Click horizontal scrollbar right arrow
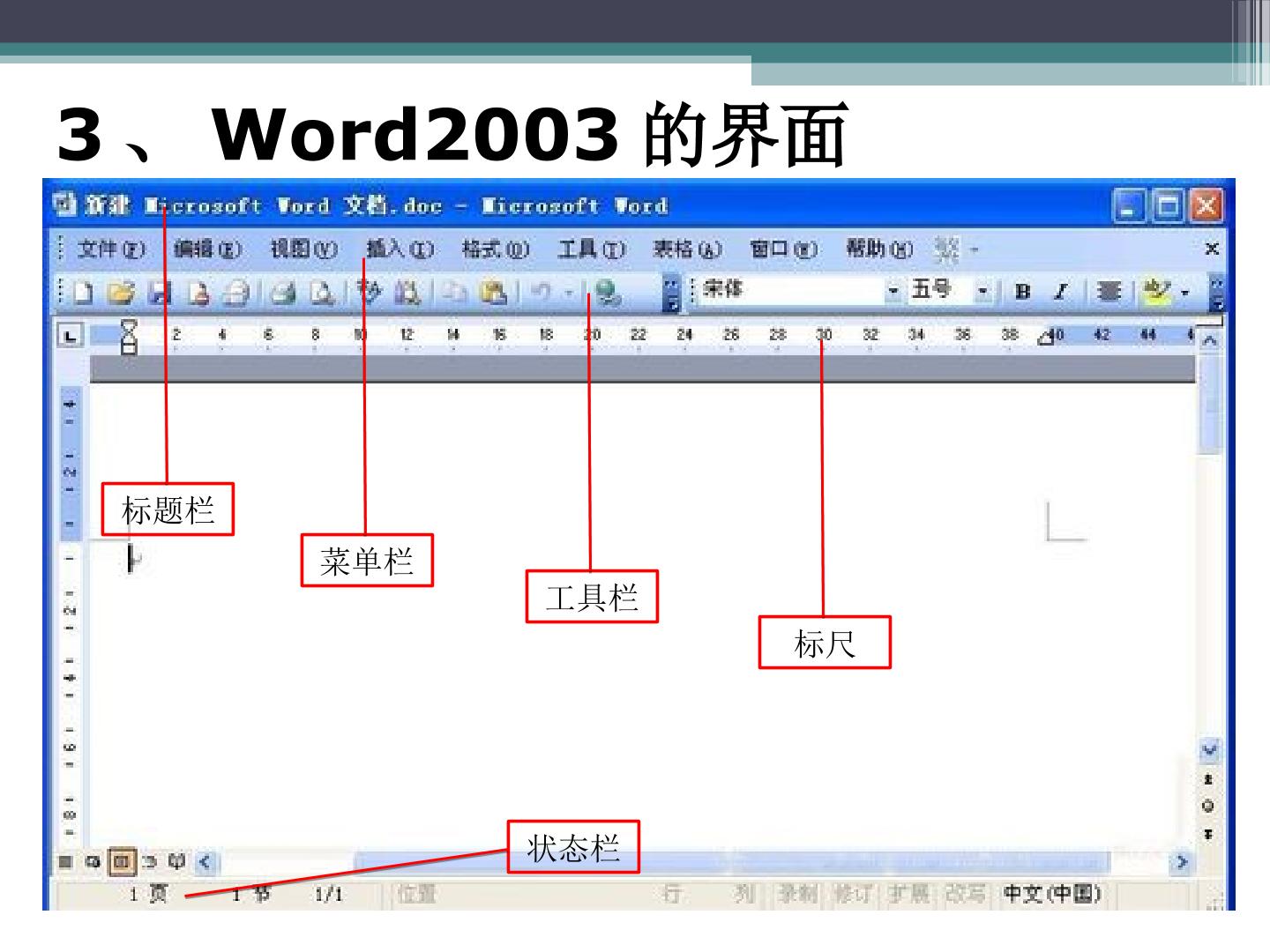This screenshot has height=952, width=1270. pyautogui.click(x=1182, y=862)
